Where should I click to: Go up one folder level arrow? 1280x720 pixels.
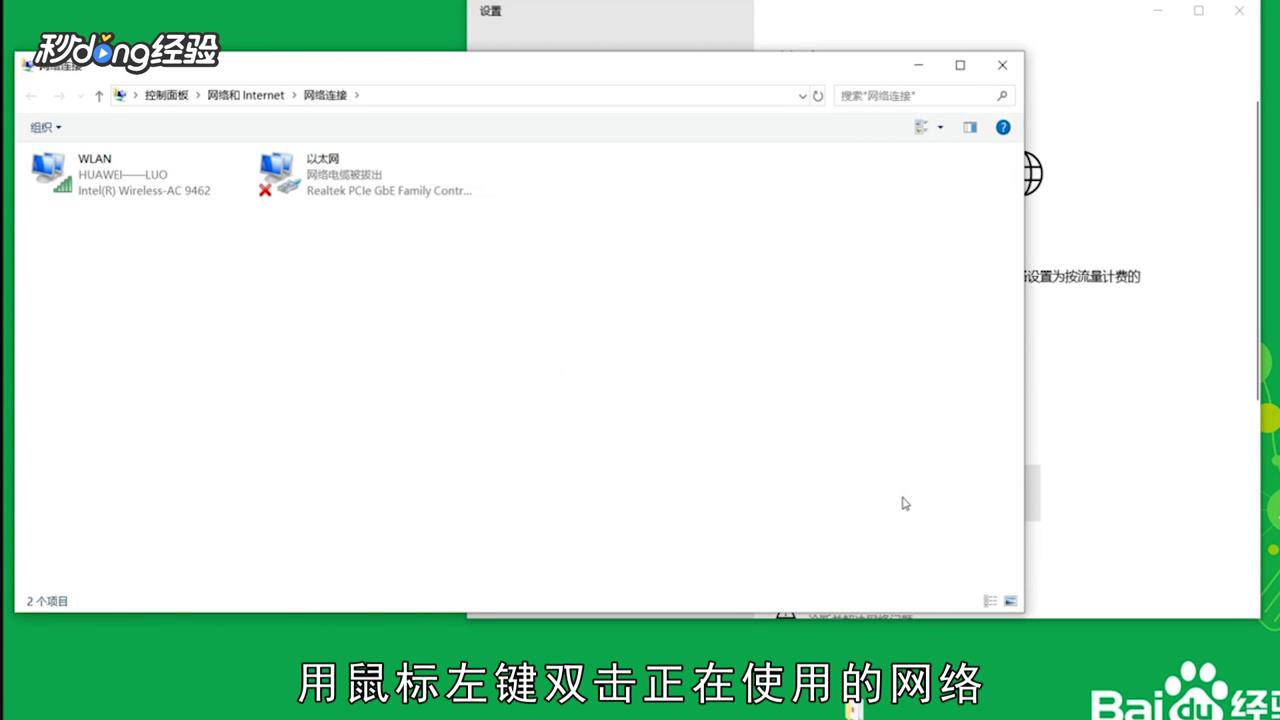99,96
